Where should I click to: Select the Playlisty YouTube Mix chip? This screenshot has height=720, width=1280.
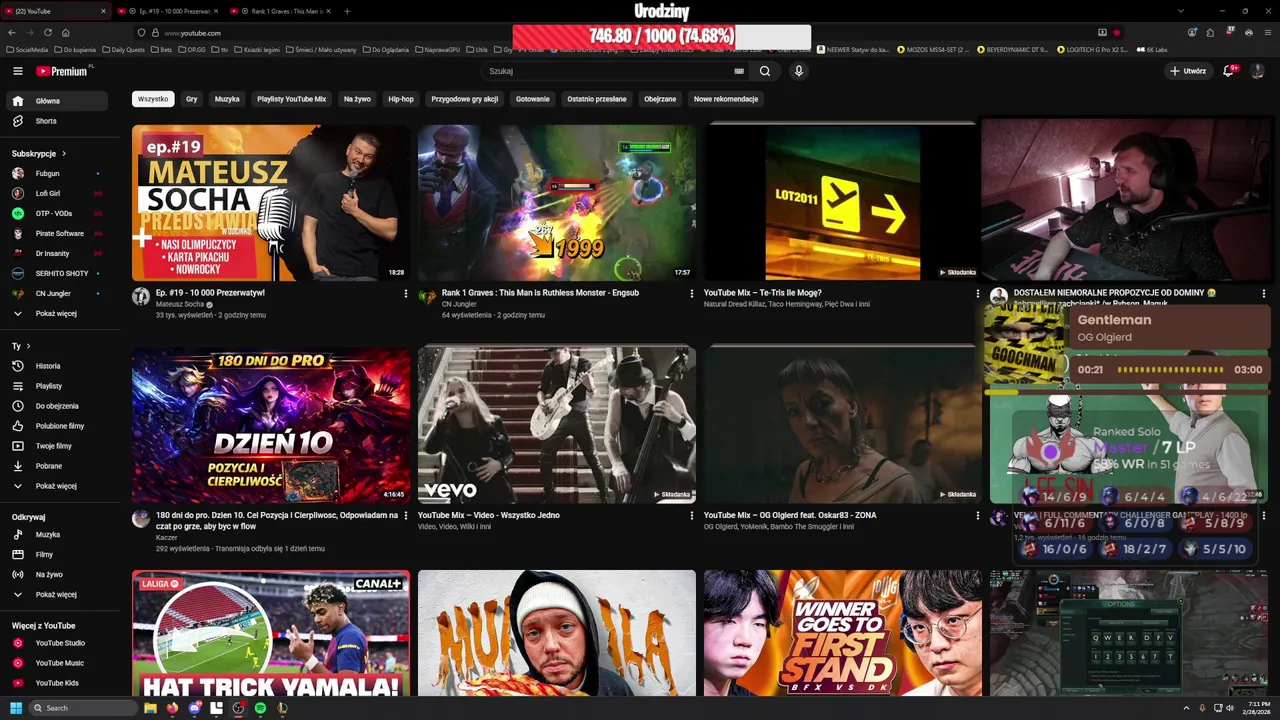[291, 99]
